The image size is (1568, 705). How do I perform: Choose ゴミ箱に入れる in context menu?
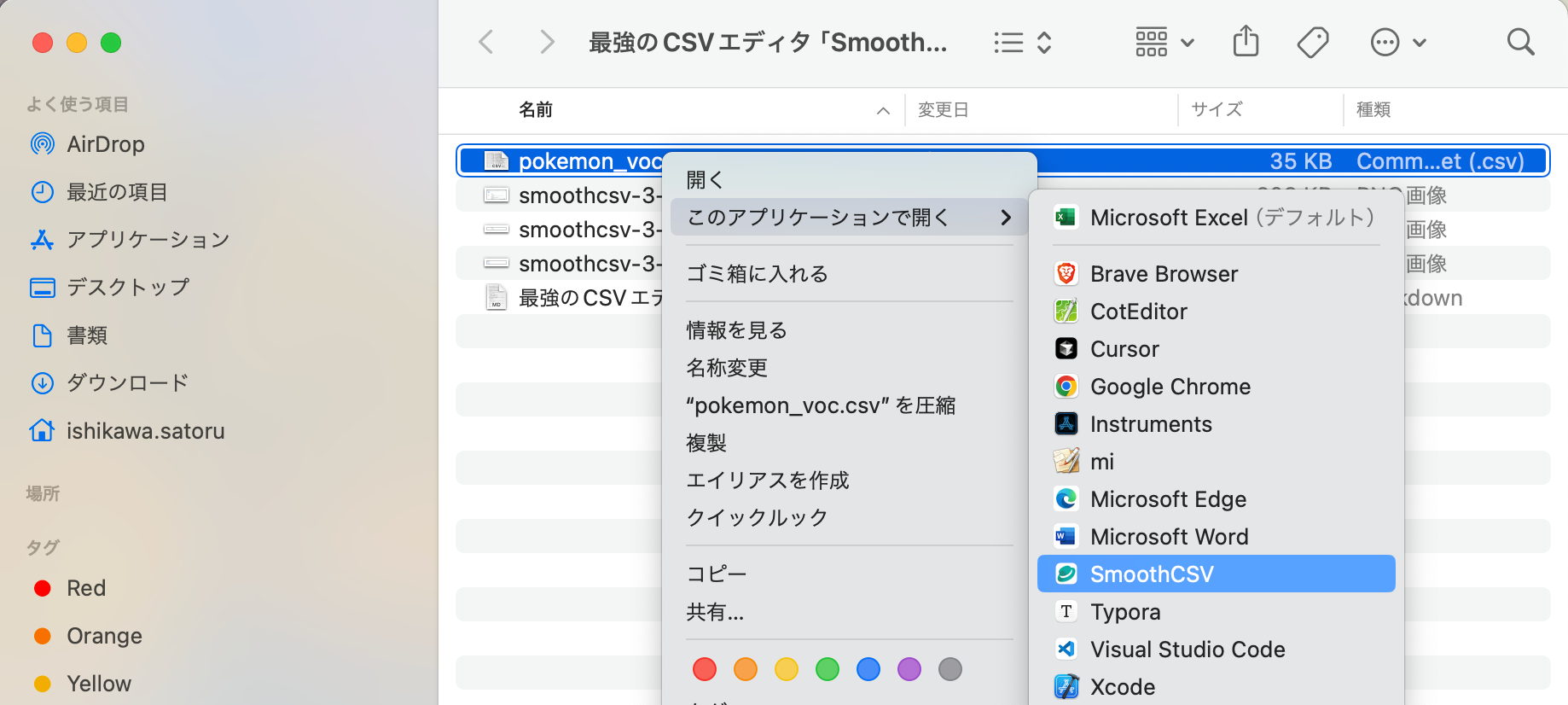point(849,274)
